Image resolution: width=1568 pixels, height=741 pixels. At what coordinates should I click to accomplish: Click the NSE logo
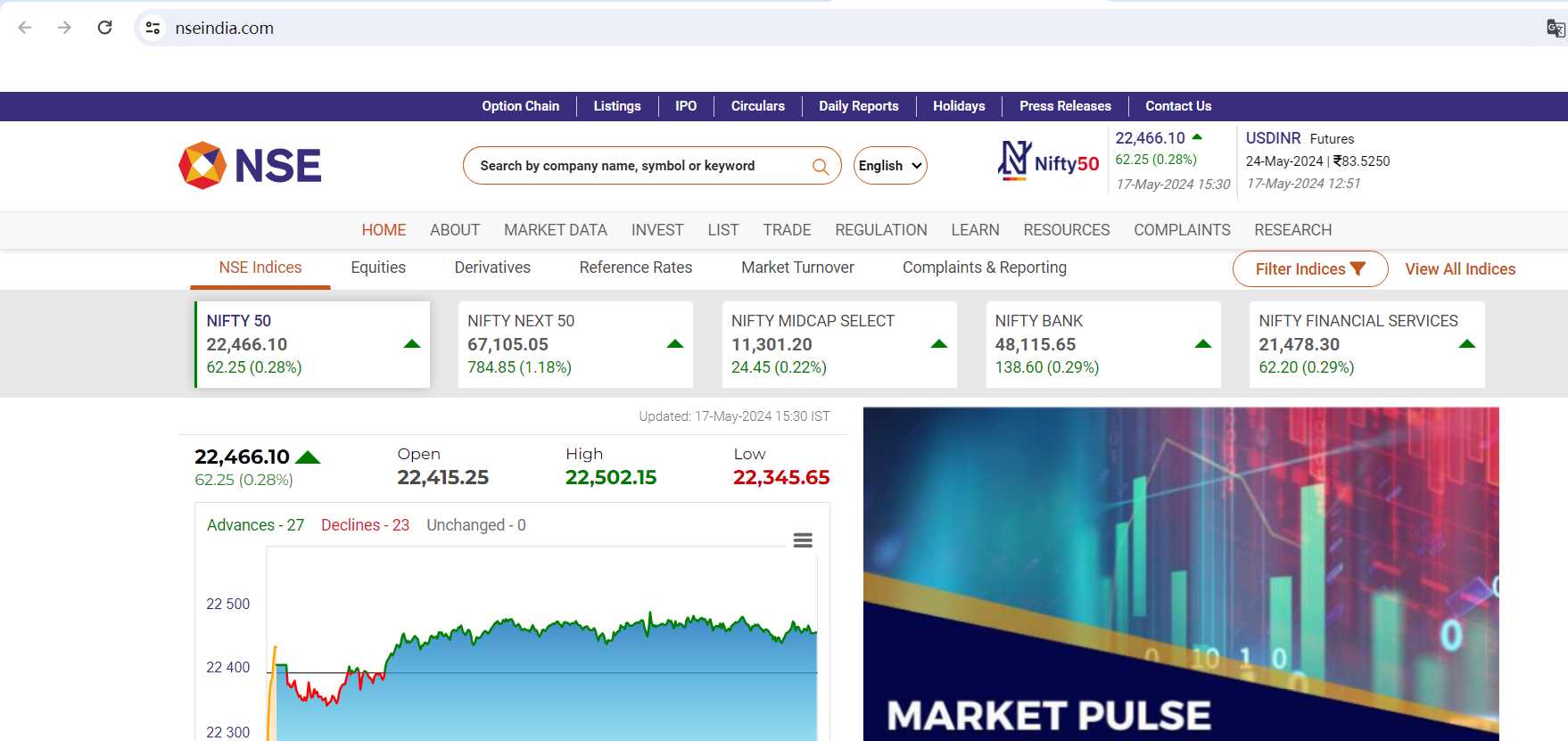250,166
